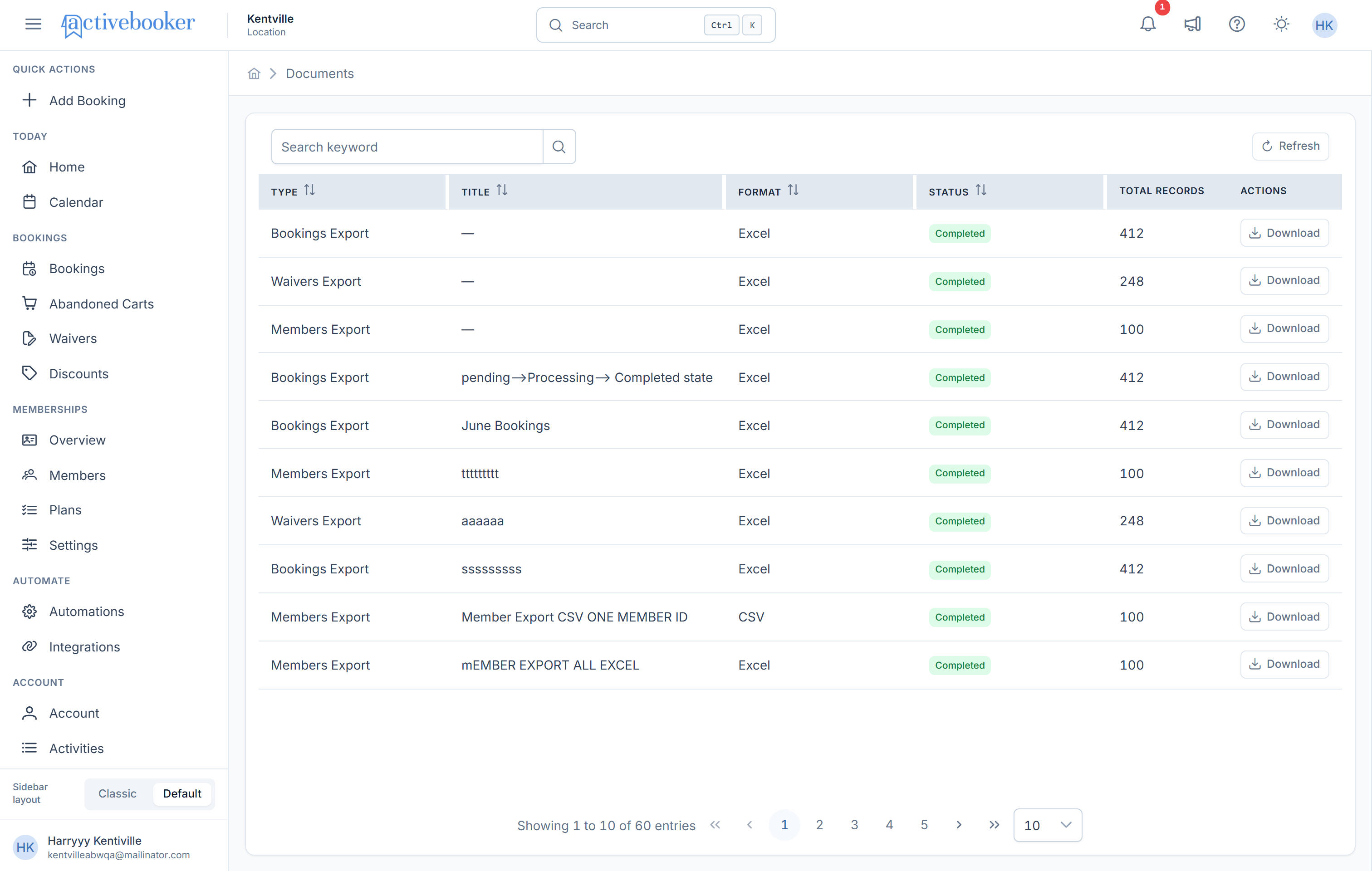Open Calendar in the sidebar
The width and height of the screenshot is (1372, 871).
(63, 202)
